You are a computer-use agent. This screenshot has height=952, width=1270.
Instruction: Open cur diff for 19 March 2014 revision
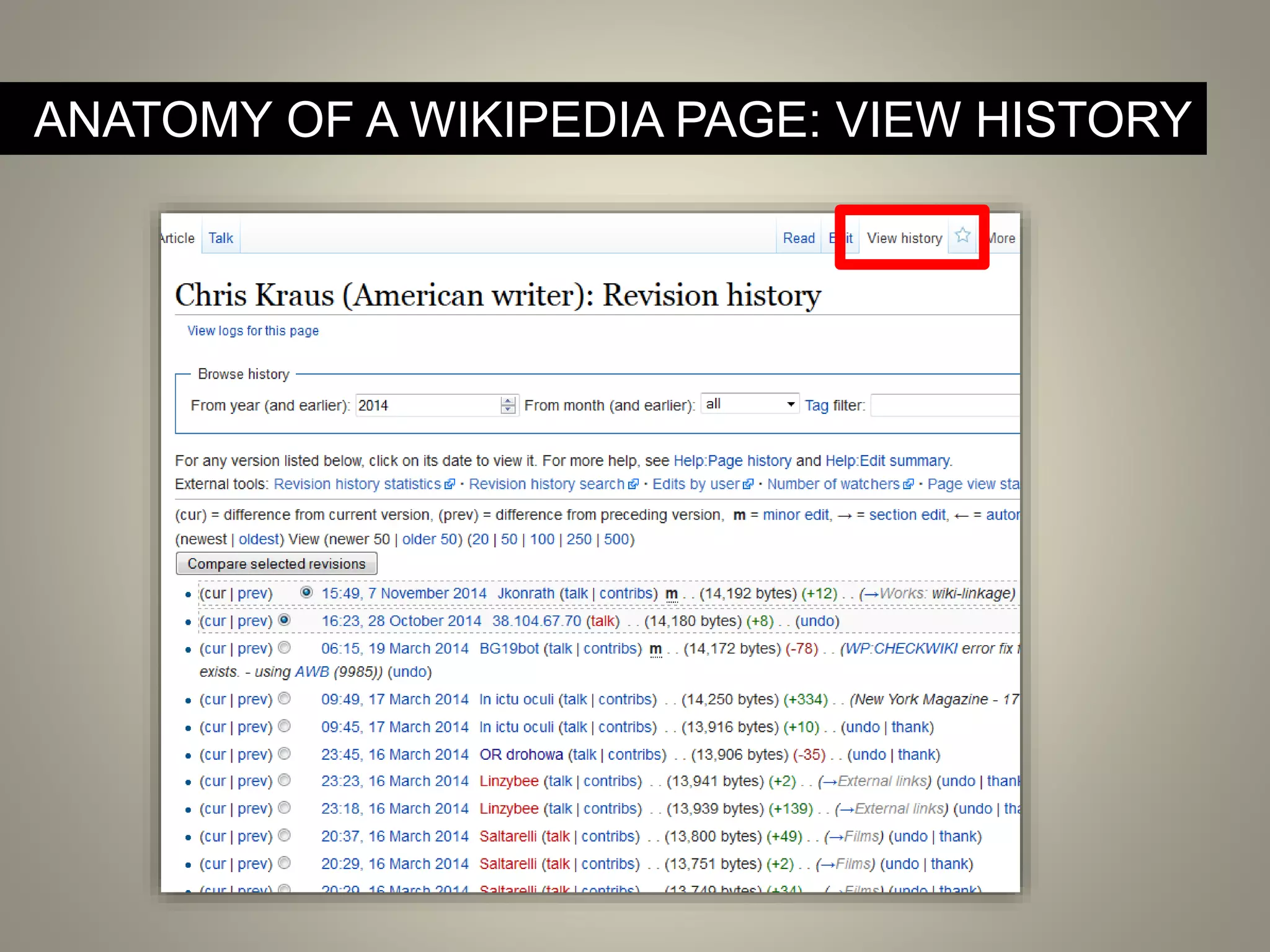[x=215, y=649]
